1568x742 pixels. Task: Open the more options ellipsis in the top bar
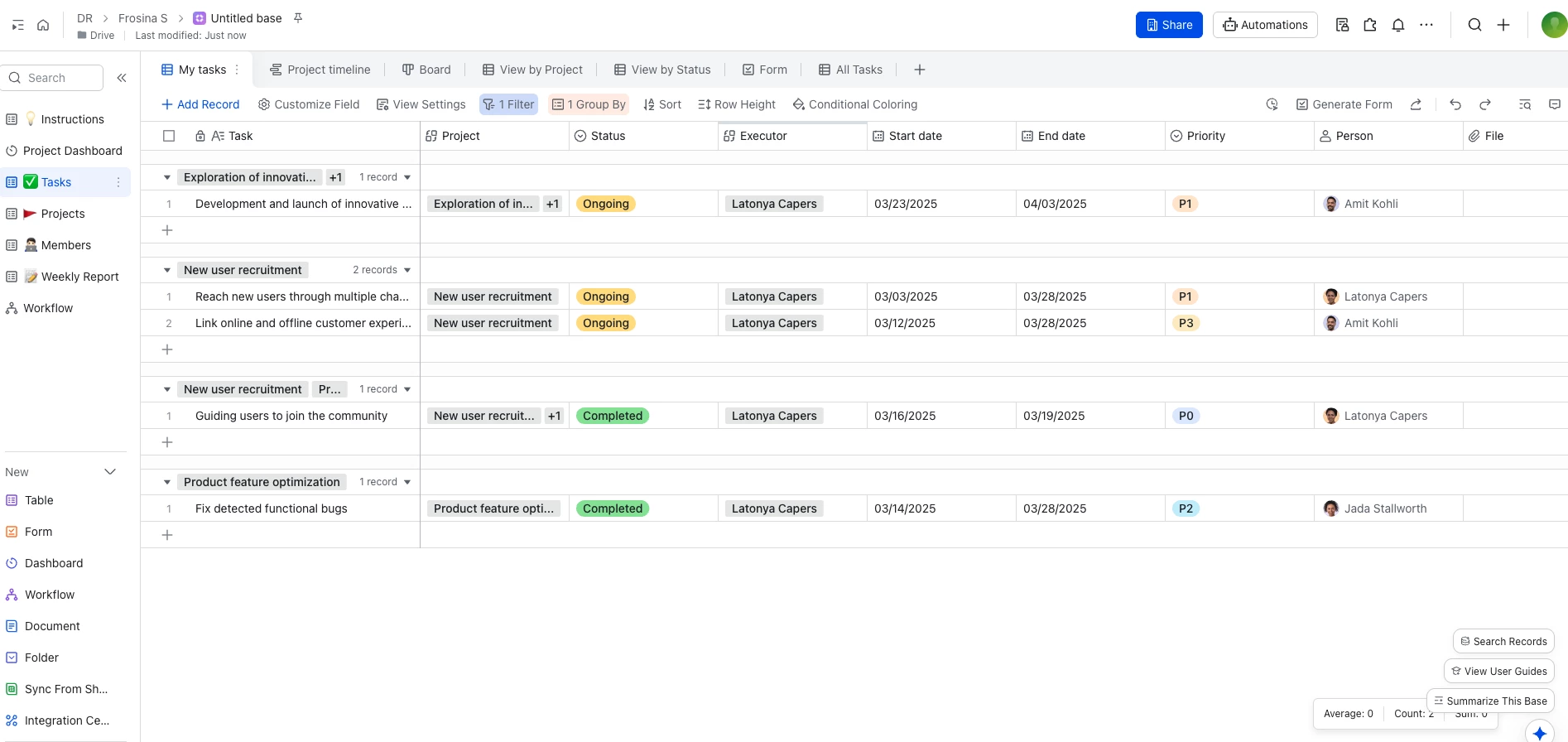point(1426,25)
